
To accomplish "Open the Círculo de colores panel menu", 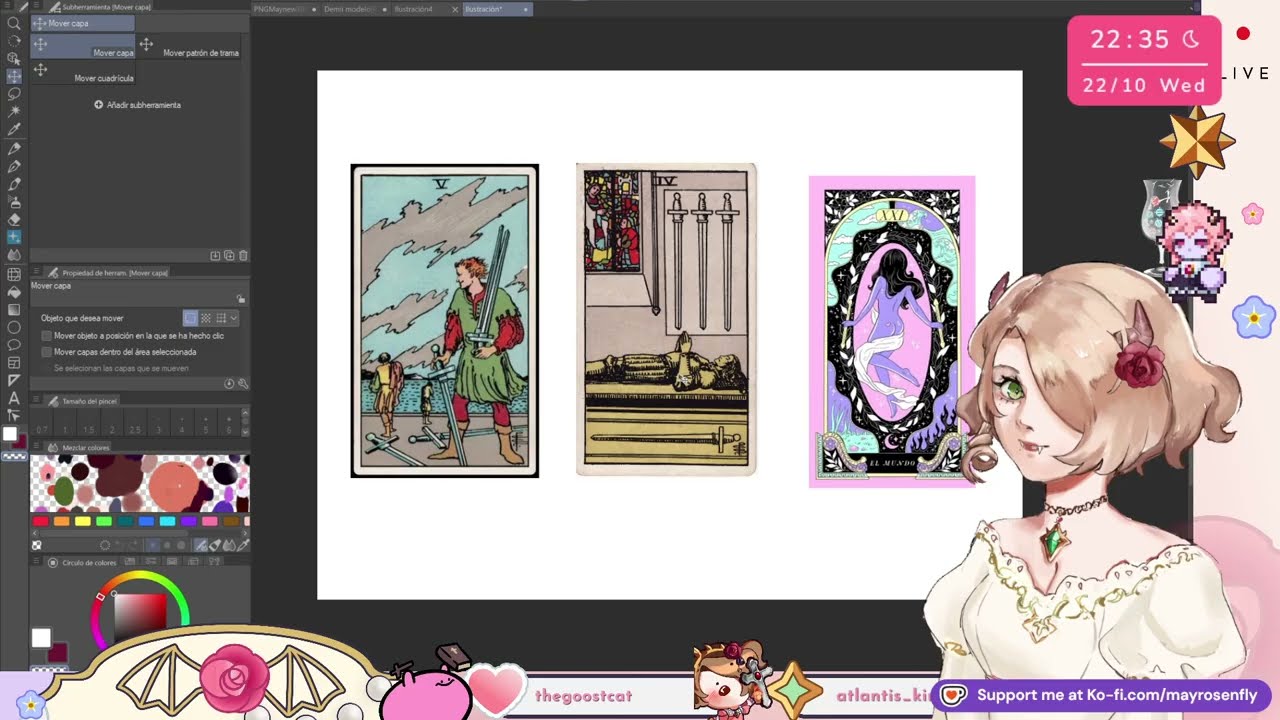I will 37,562.
